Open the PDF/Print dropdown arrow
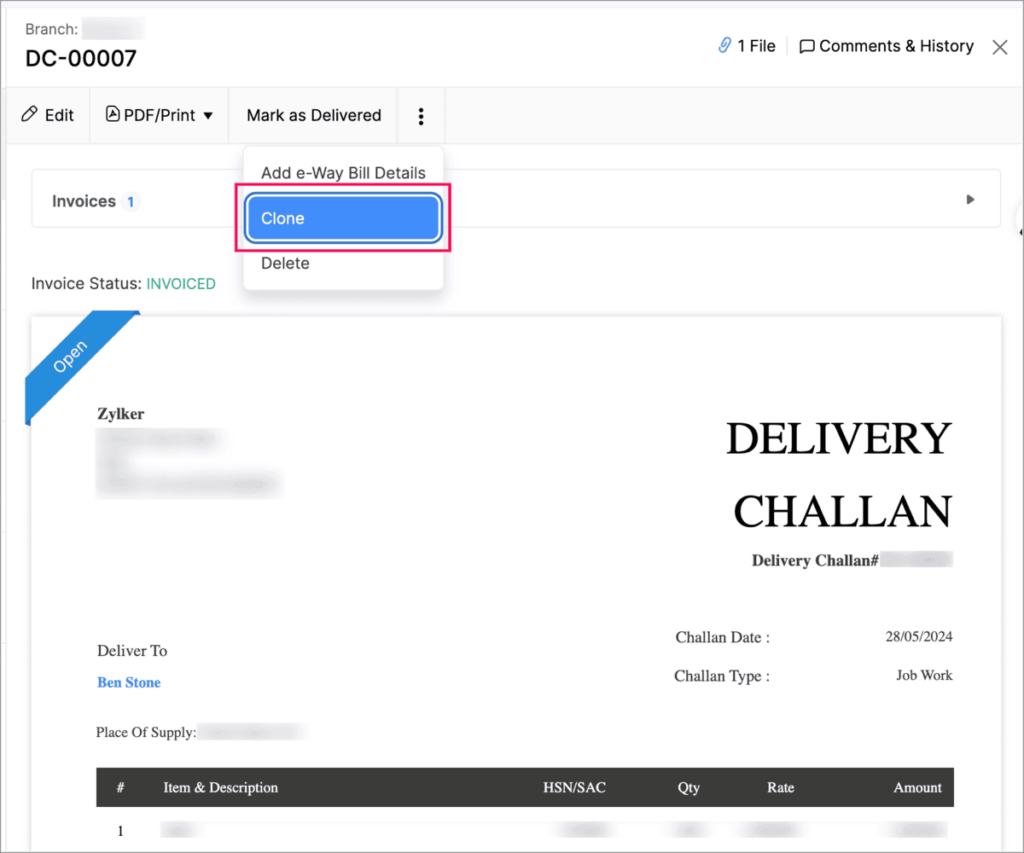The image size is (1024, 853). click(208, 116)
